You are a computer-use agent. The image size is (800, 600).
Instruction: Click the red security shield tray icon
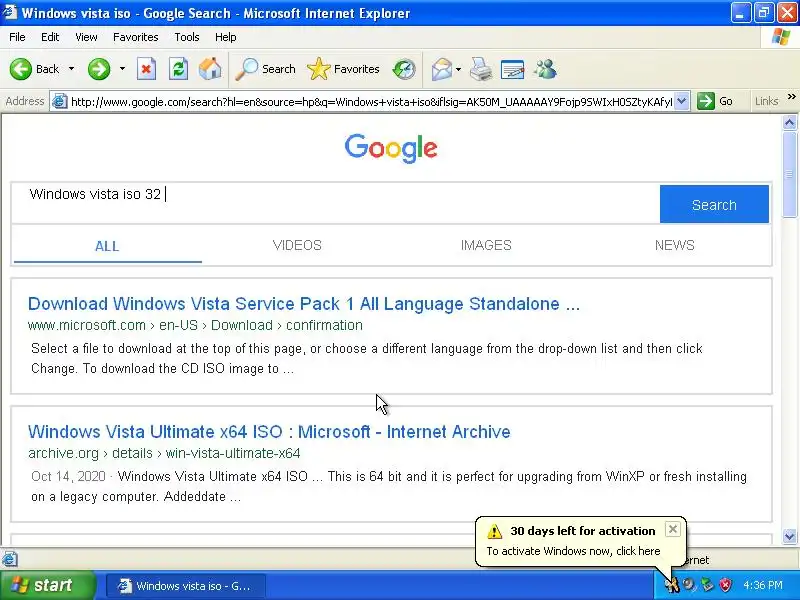(725, 585)
